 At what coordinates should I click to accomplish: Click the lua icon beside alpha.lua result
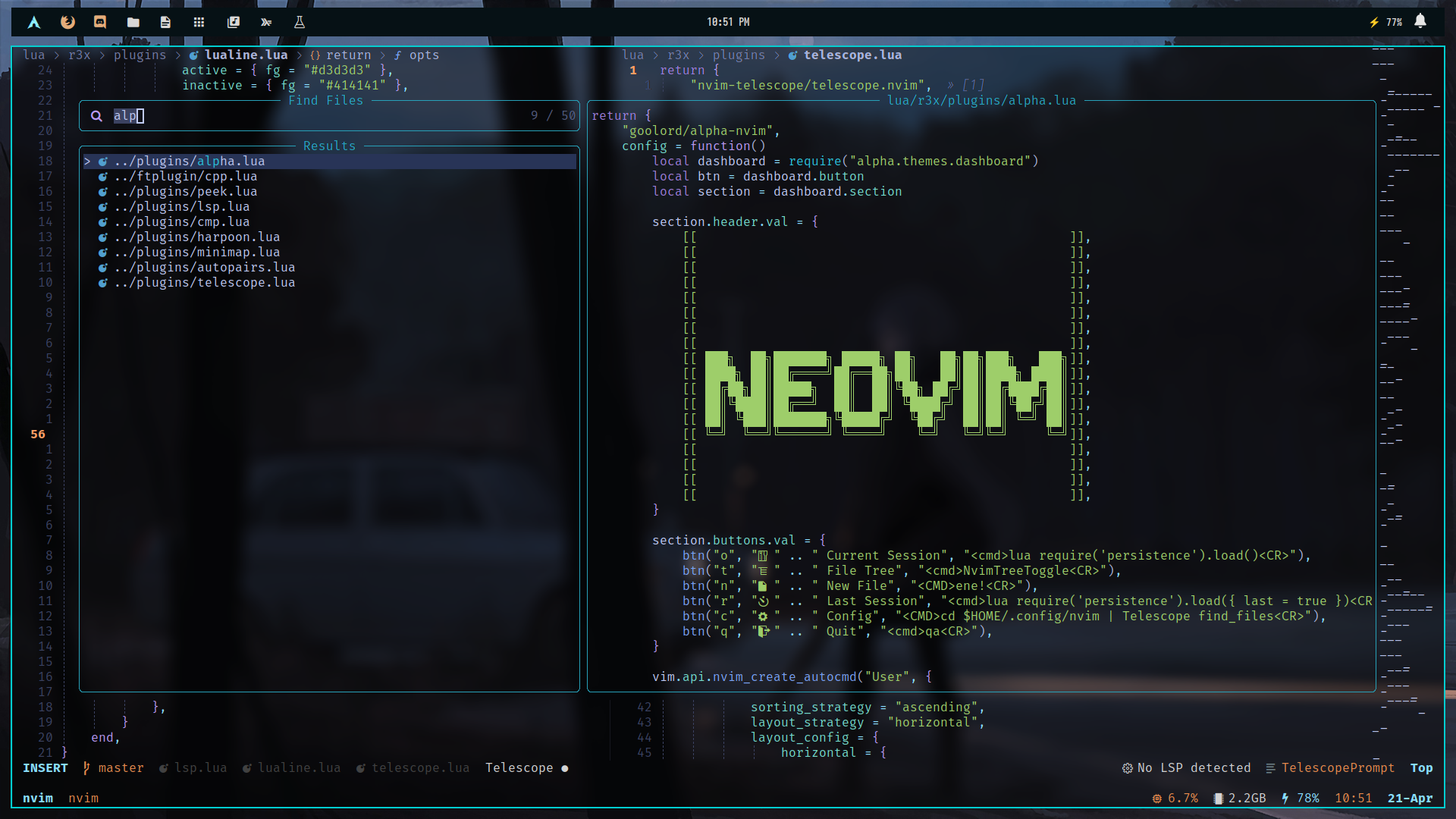pos(102,161)
